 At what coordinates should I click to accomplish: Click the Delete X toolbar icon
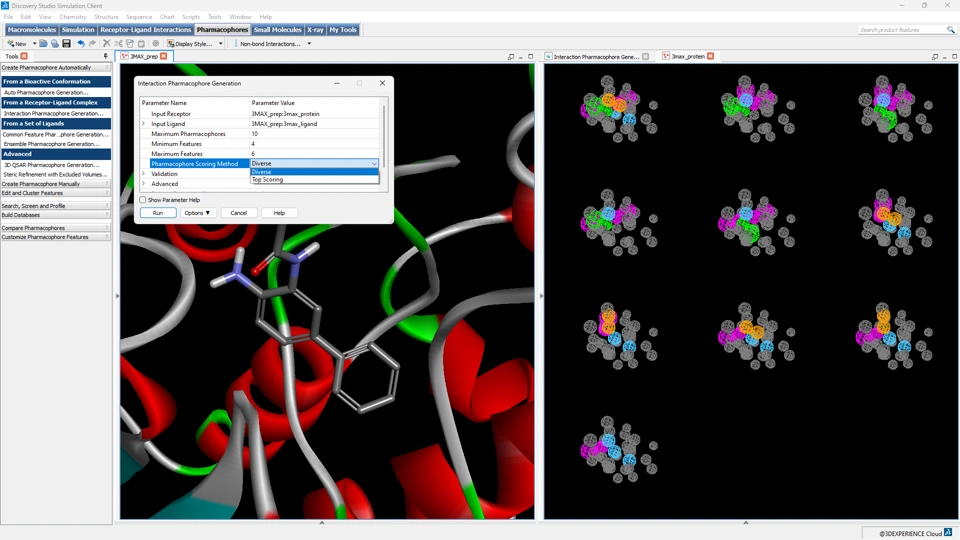[x=107, y=43]
